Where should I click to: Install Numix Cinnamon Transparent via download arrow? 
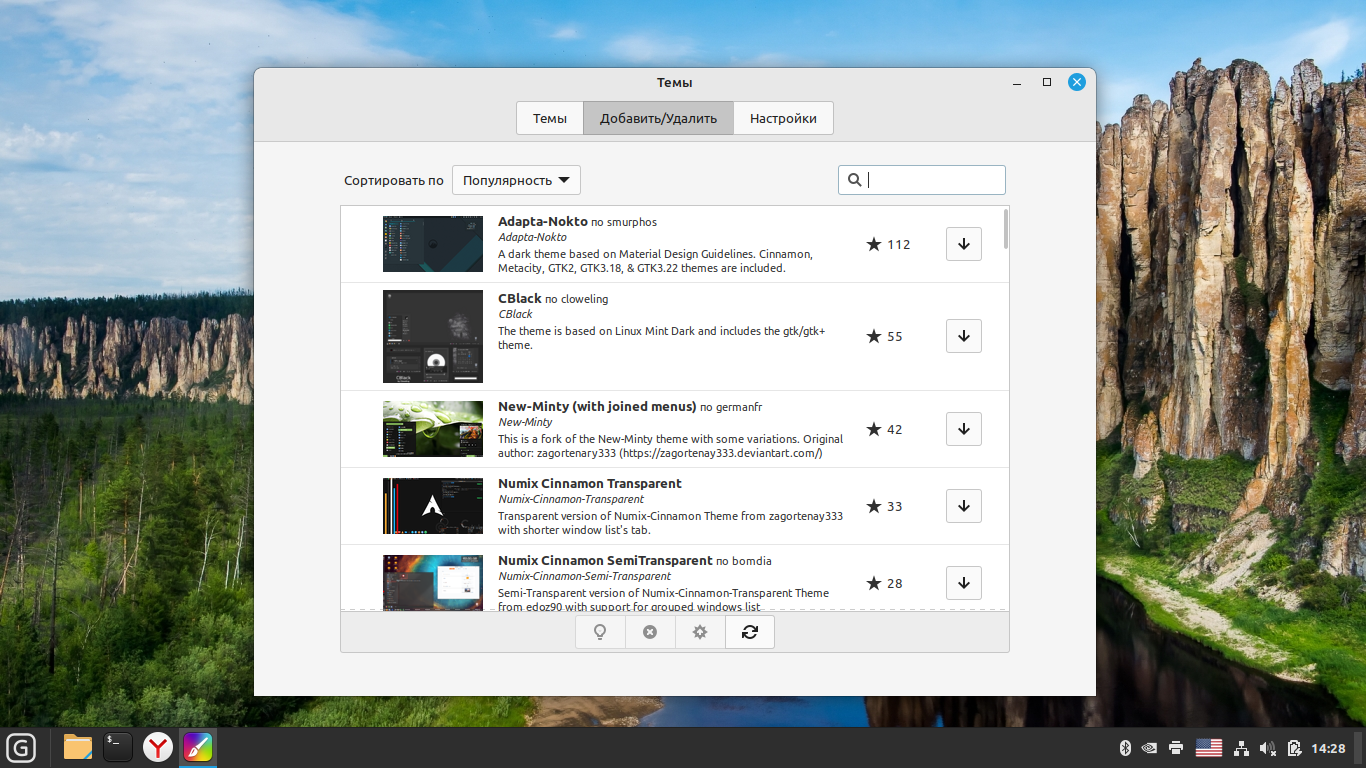pos(963,506)
